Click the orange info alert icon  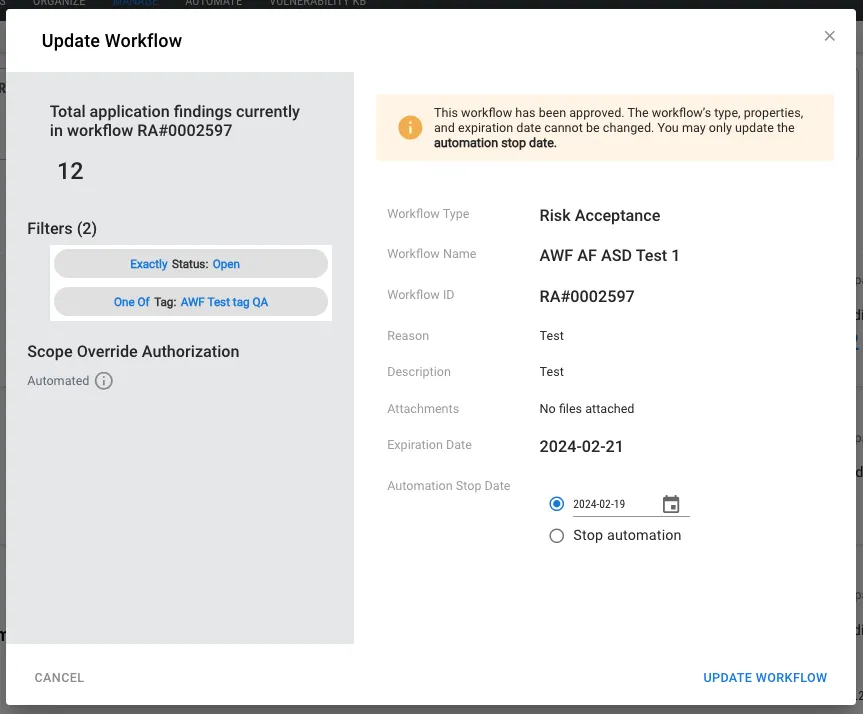pyautogui.click(x=410, y=128)
